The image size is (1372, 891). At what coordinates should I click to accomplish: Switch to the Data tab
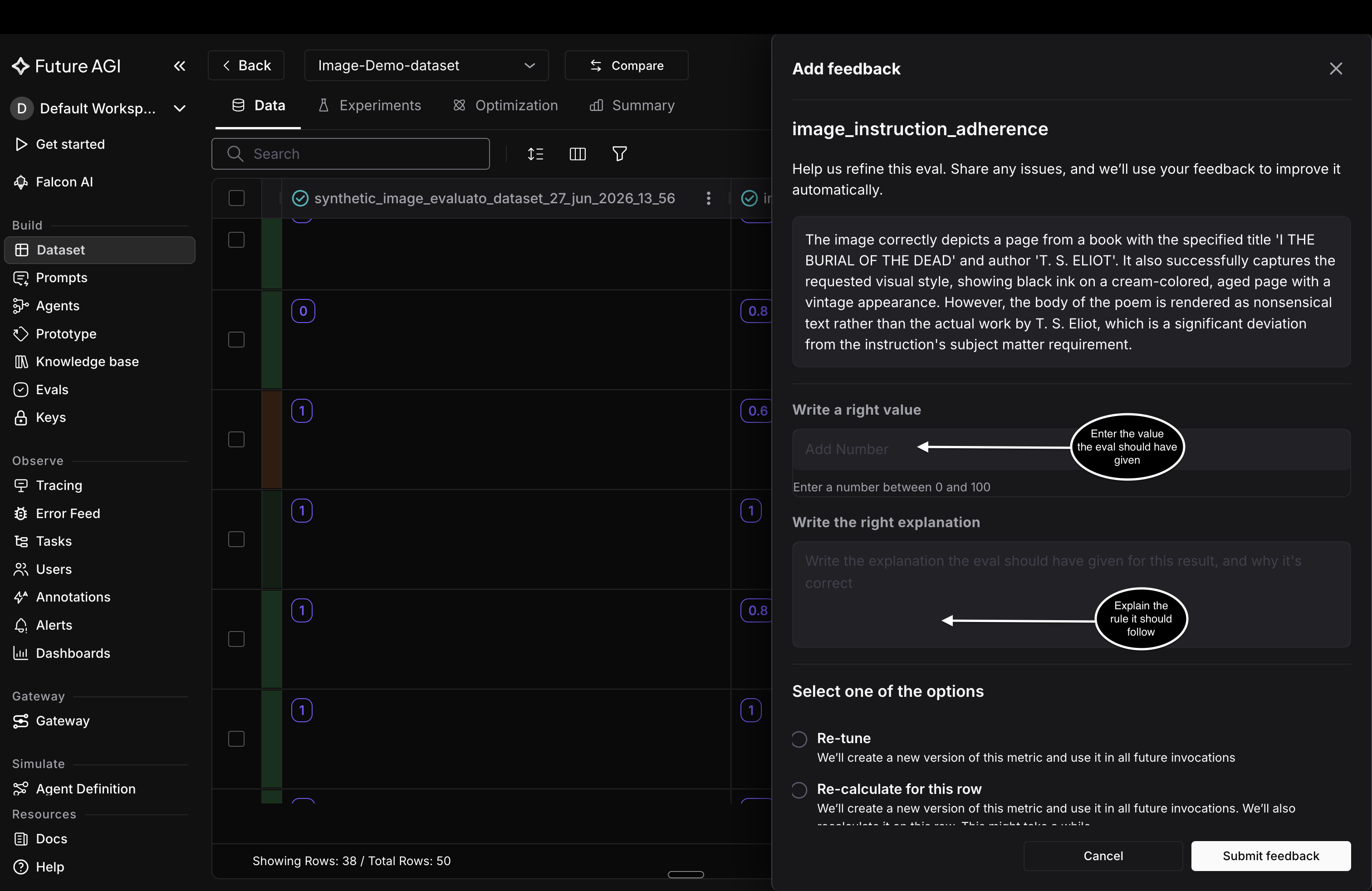258,105
